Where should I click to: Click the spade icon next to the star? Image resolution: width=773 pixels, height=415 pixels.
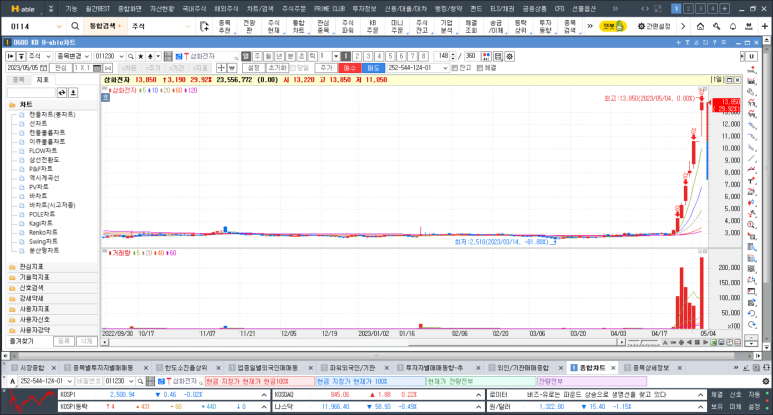coord(150,57)
